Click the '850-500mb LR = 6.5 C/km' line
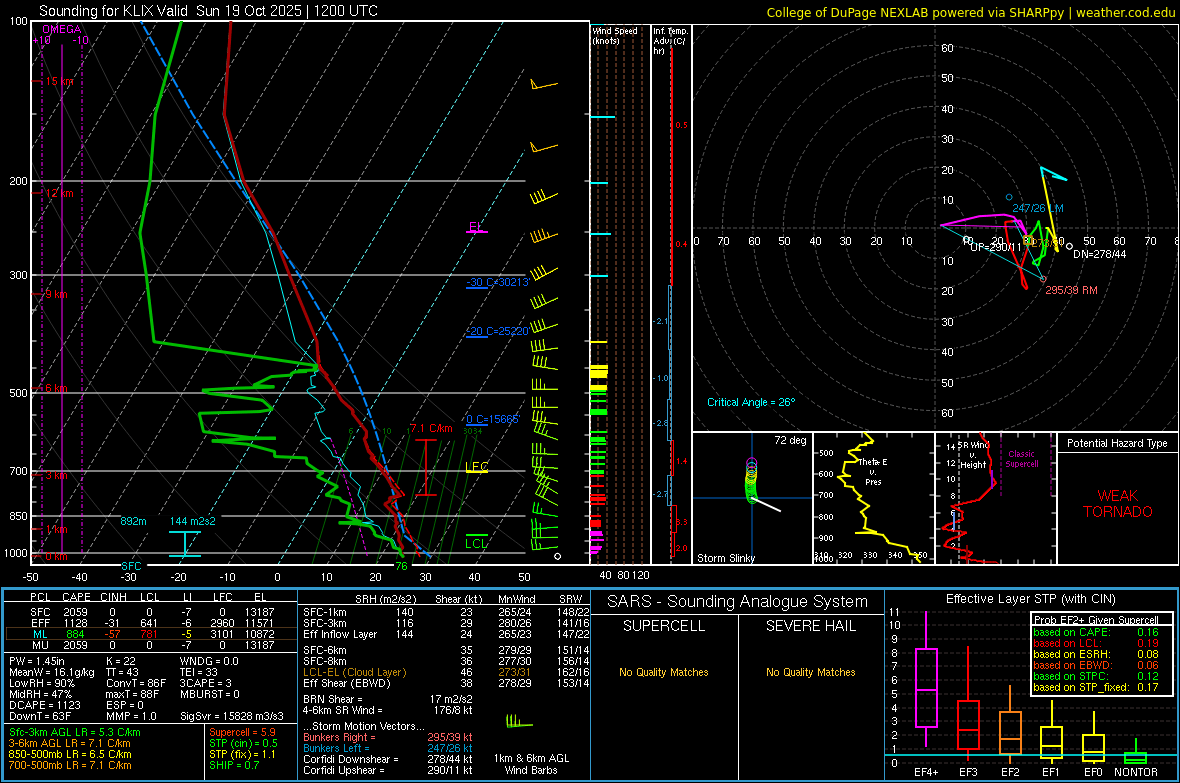The image size is (1180, 783). point(70,754)
